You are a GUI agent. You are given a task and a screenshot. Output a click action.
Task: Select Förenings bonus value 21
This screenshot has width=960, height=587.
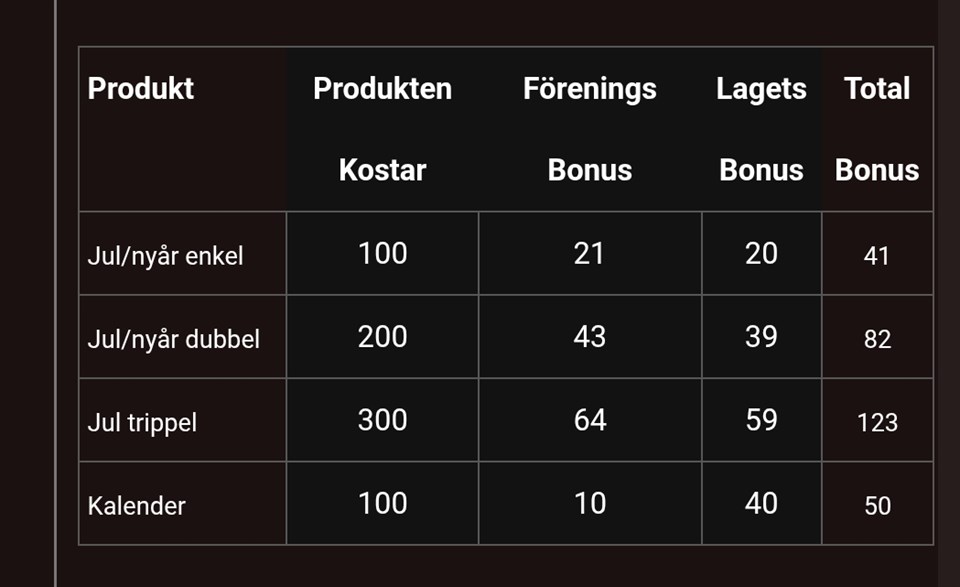pos(589,254)
